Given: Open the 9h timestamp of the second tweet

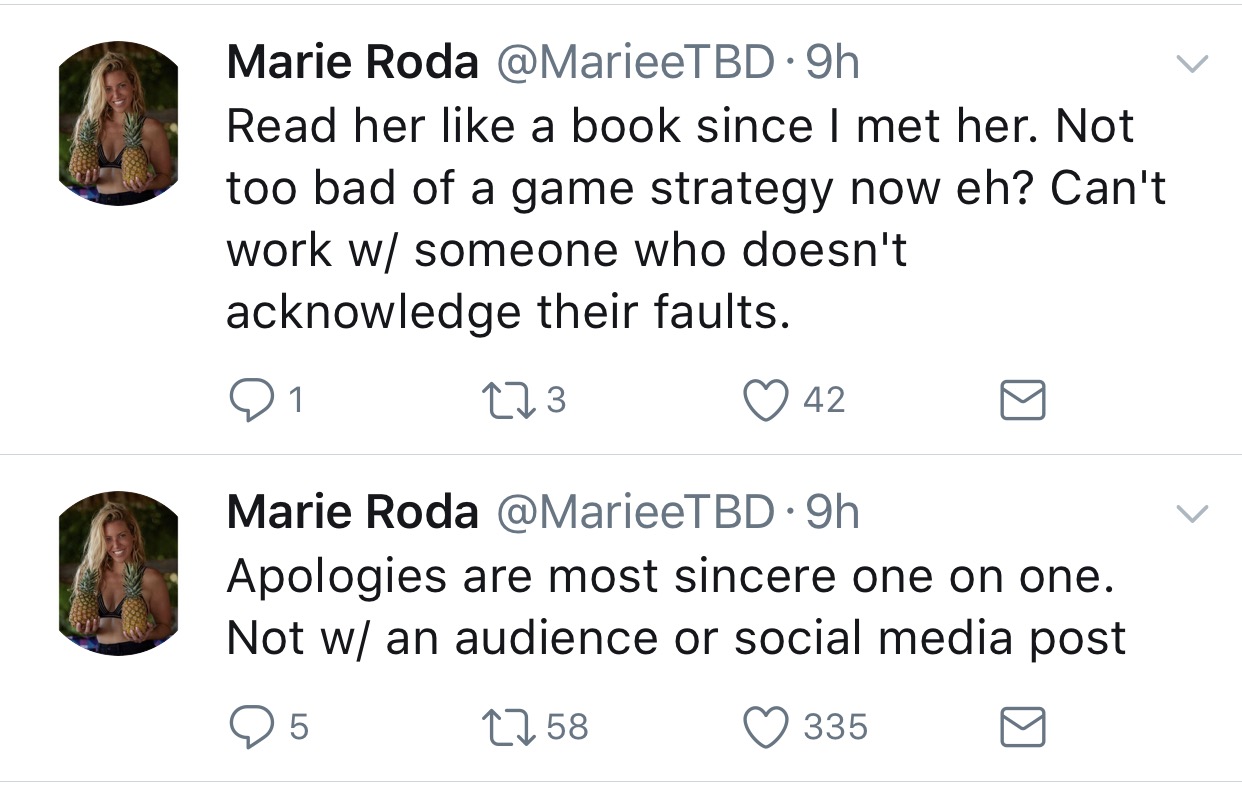Looking at the screenshot, I should pyautogui.click(x=832, y=513).
